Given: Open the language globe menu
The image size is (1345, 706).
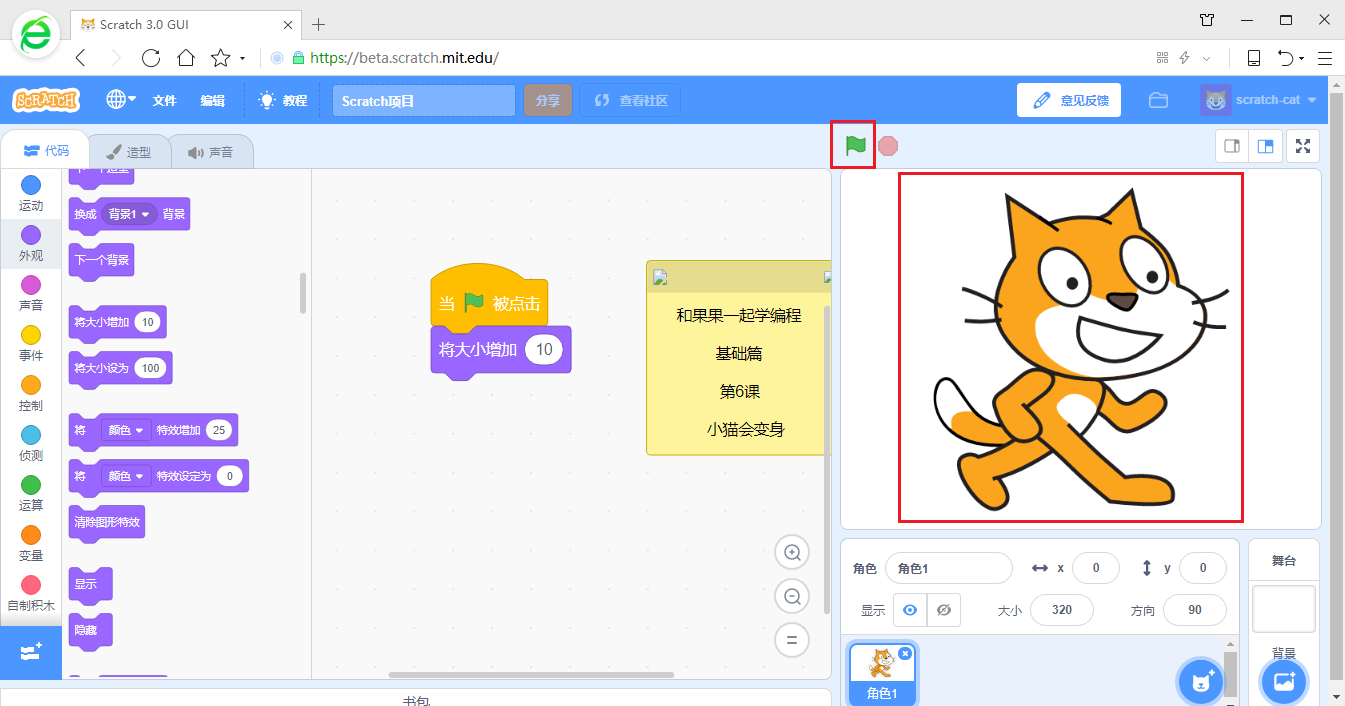Looking at the screenshot, I should point(121,100).
